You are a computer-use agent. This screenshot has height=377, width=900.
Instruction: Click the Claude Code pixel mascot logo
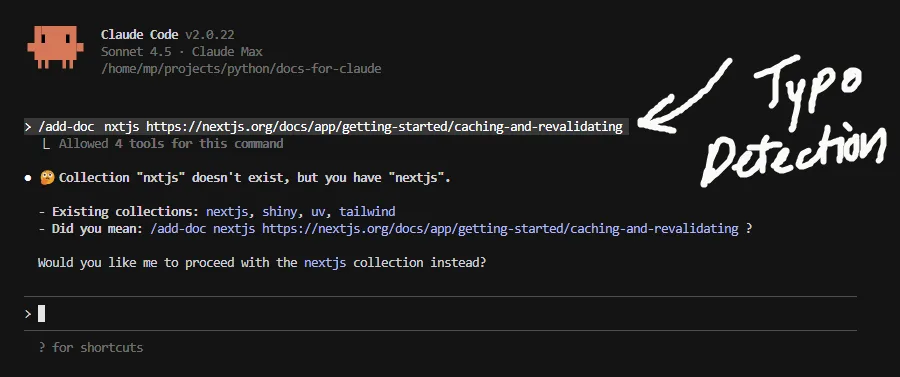(55, 48)
